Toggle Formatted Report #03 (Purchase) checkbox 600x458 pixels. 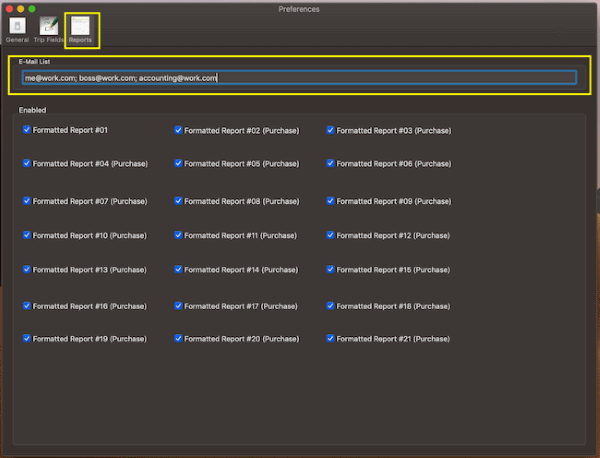331,130
